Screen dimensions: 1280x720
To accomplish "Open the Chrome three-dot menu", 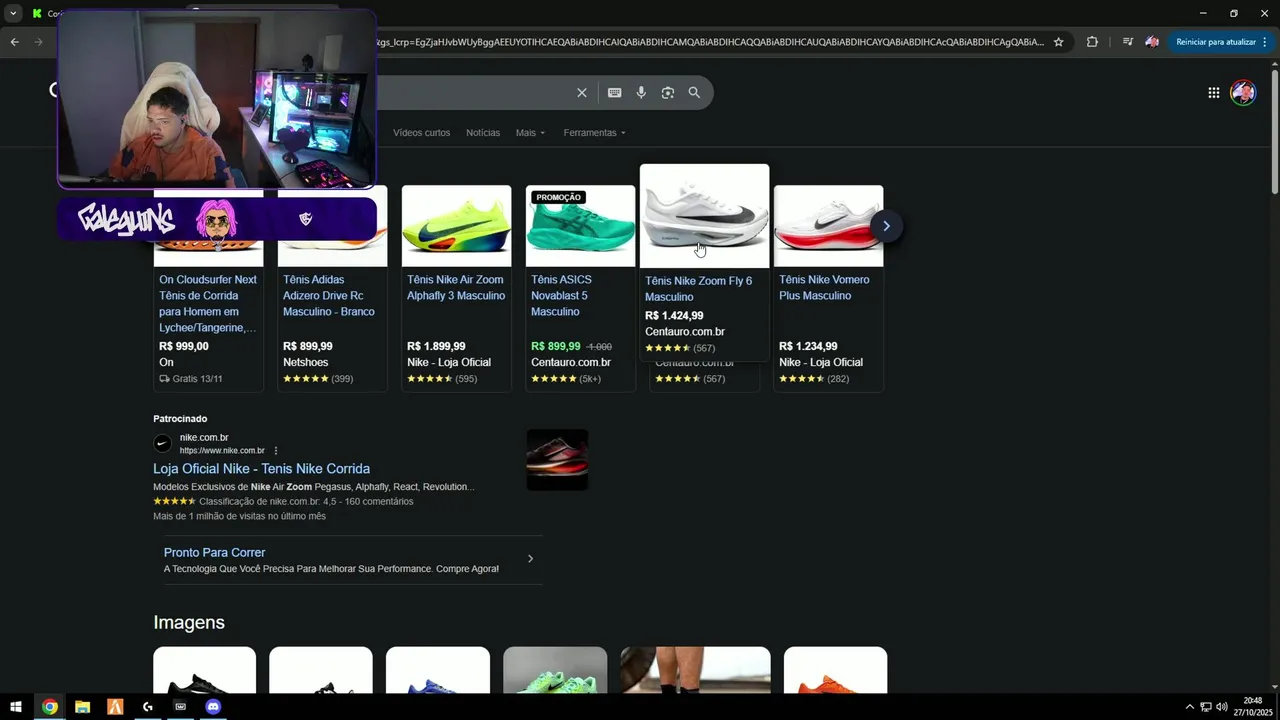I will [x=1265, y=42].
